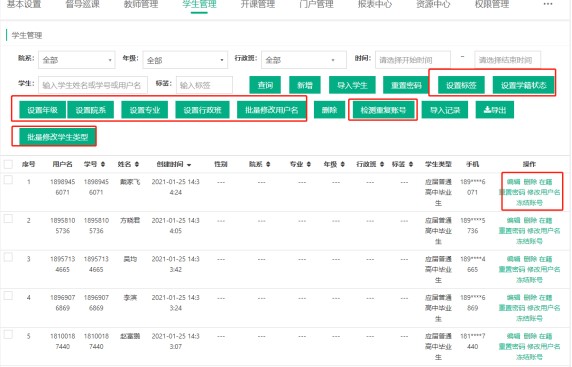
Task: Click created time 2021-01-25 14:34:05
Action: coord(175,225)
